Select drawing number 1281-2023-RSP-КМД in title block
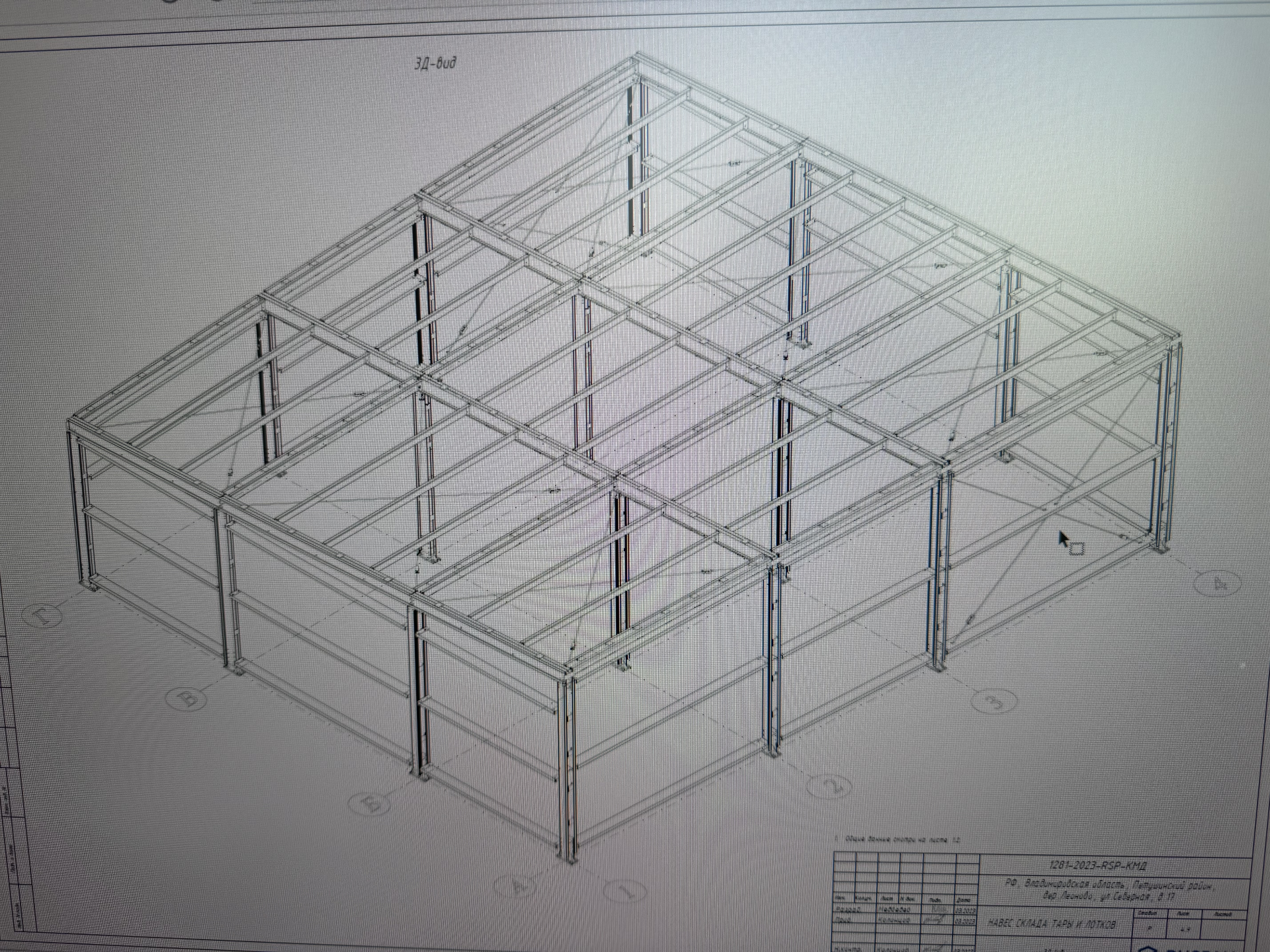 coord(1097,865)
